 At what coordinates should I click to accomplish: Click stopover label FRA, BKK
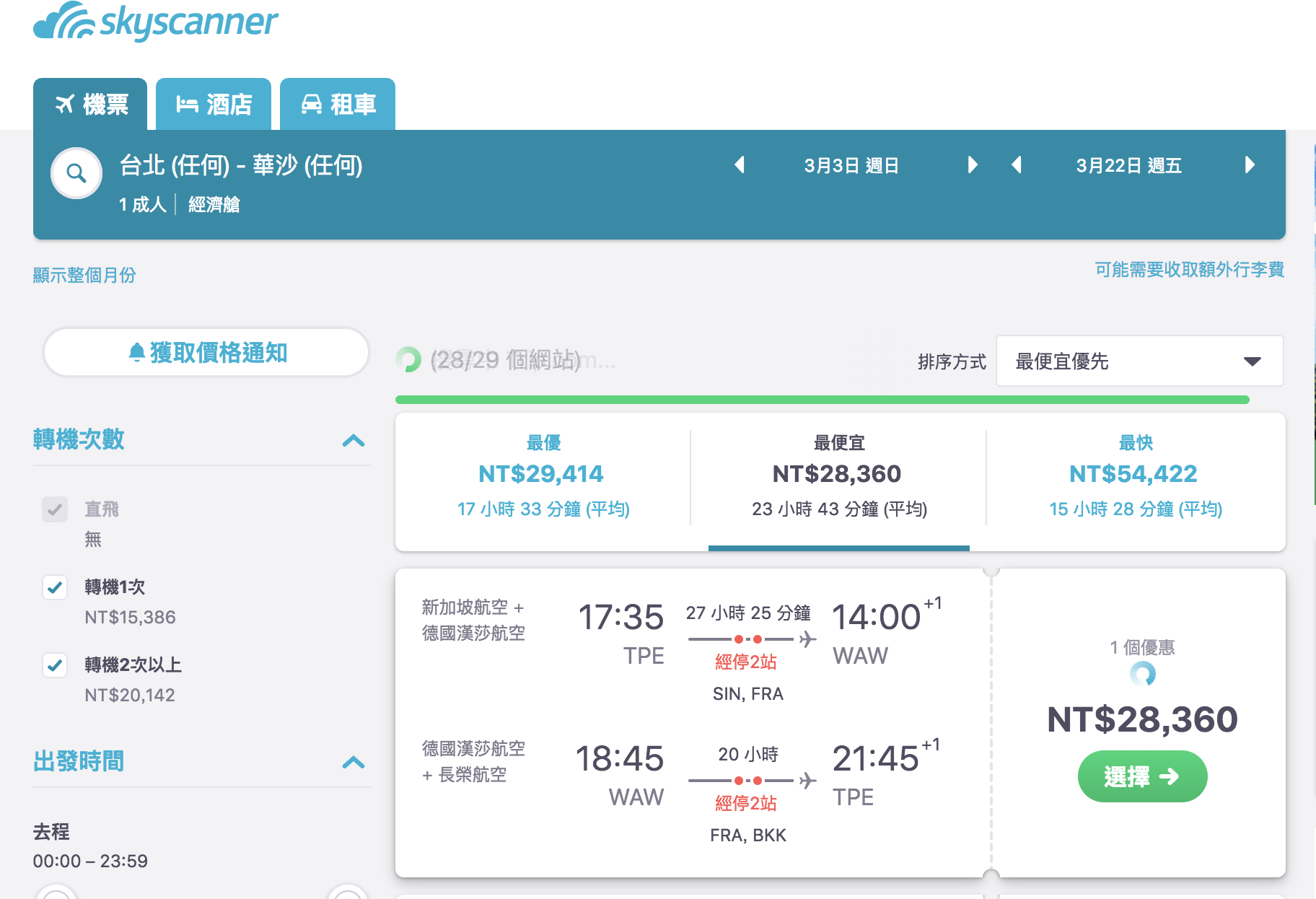748,836
